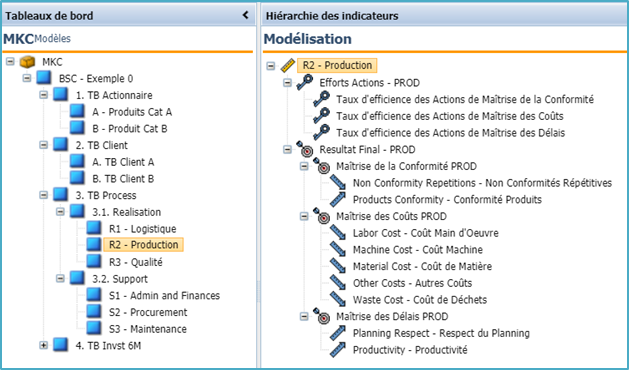
Task: Select Other Costs - Autres Coûts indicator
Action: pos(412,283)
